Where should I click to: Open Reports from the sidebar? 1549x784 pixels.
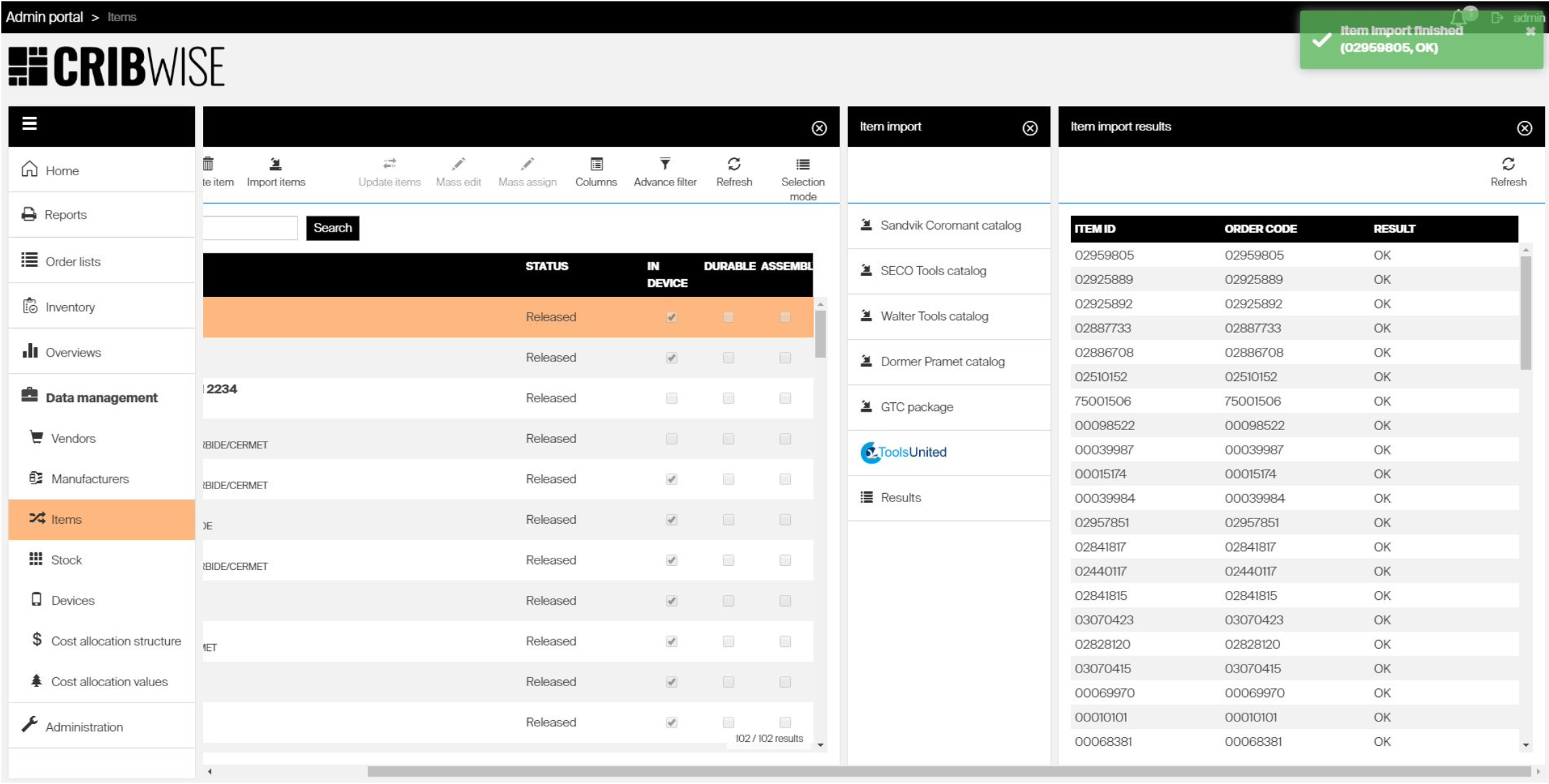(102, 215)
